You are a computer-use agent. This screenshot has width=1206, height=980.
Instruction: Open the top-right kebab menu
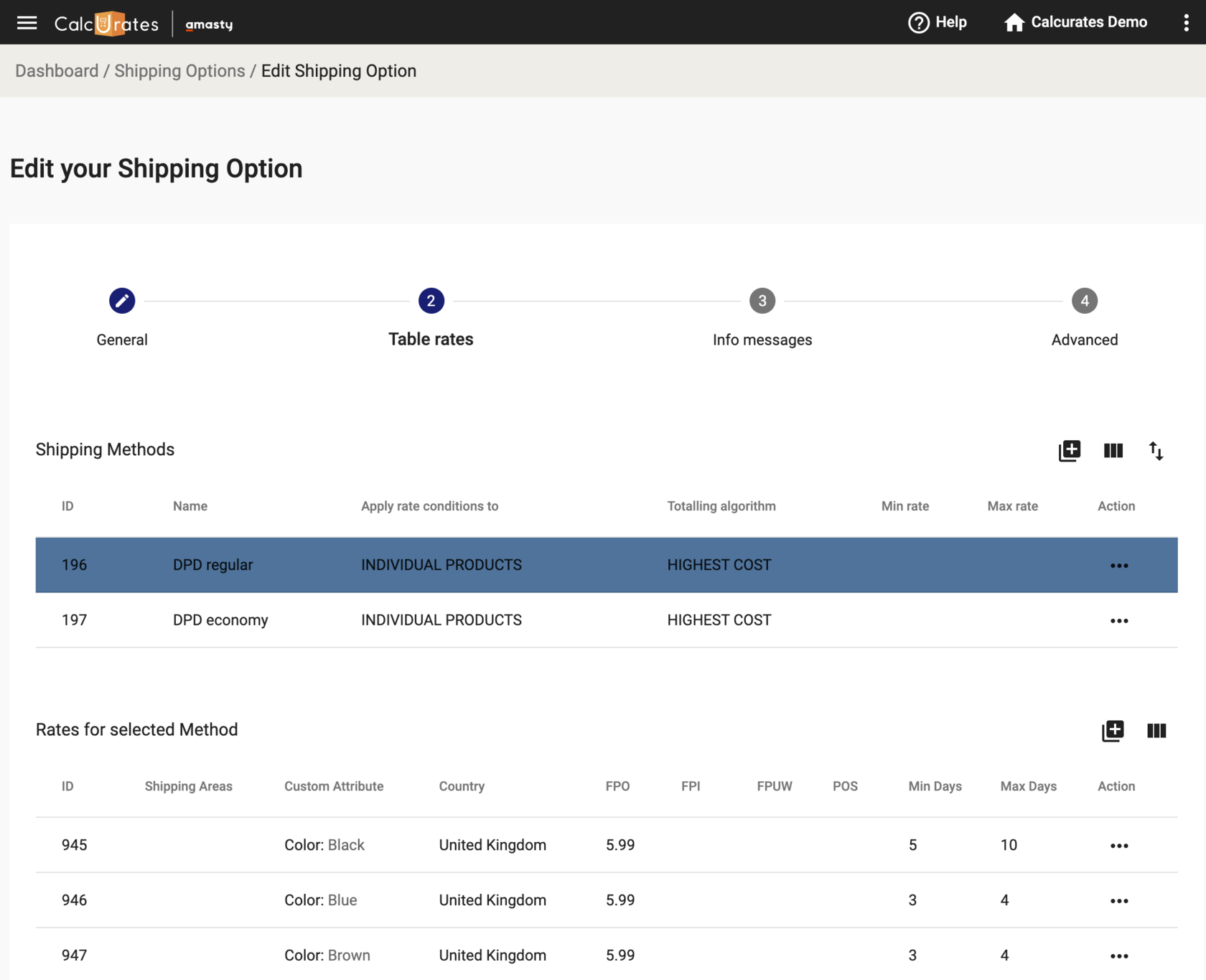click(x=1186, y=22)
